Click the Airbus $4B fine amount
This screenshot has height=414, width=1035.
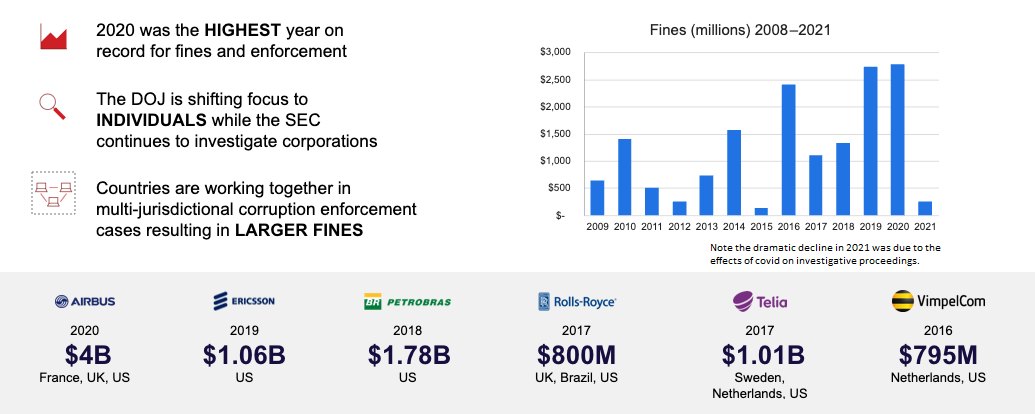tap(88, 355)
